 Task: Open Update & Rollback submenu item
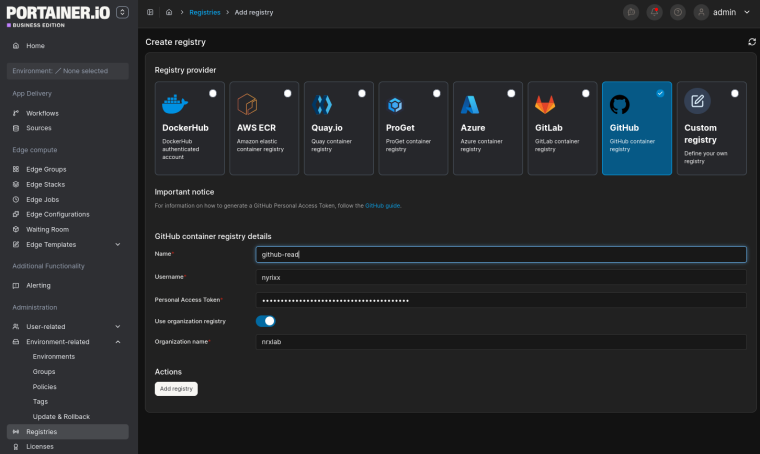tap(61, 417)
